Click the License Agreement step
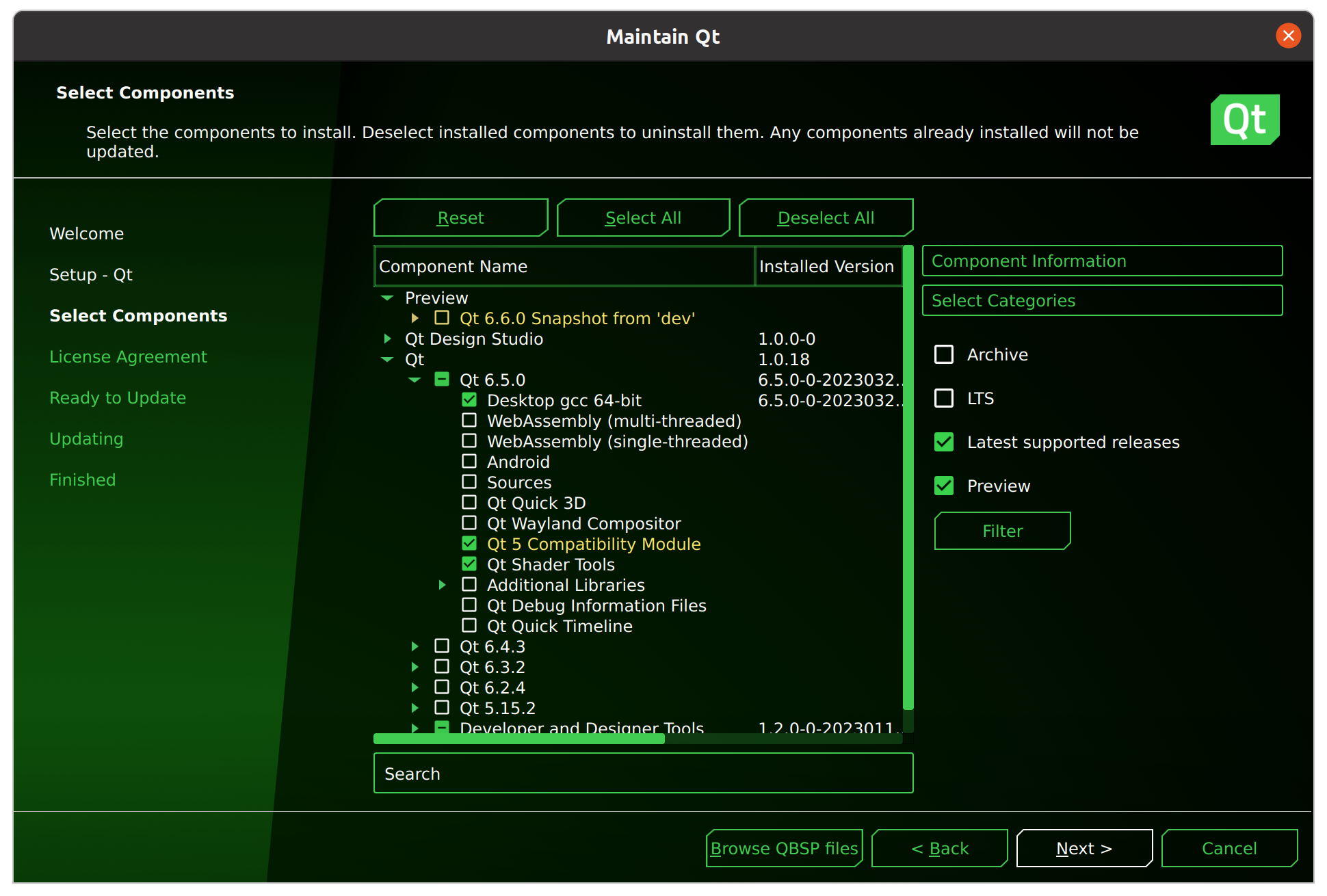This screenshot has width=1327, height=896. [128, 356]
